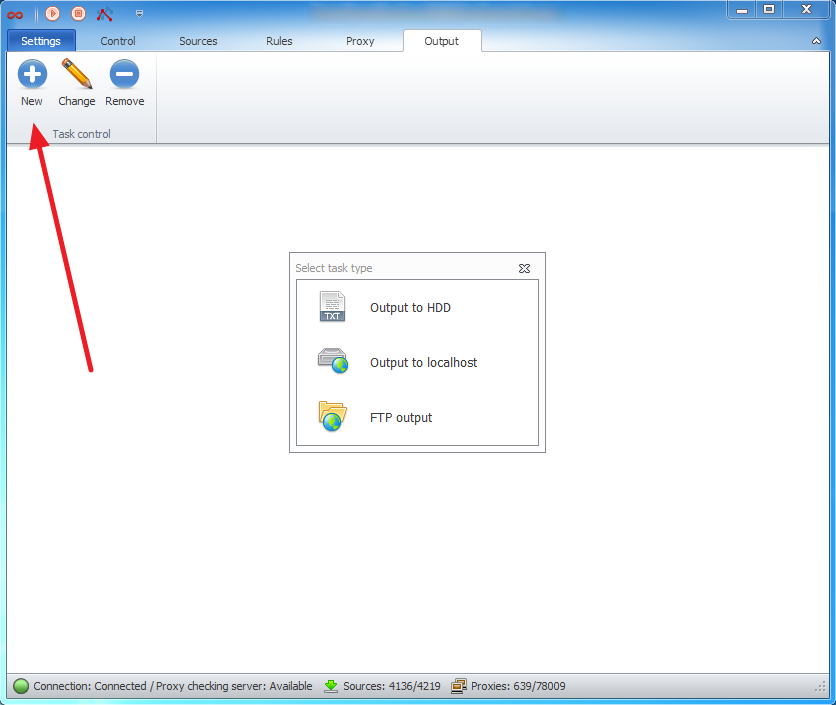Viewport: 836px width, 705px height.
Task: Close the application window
Action: [806, 10]
